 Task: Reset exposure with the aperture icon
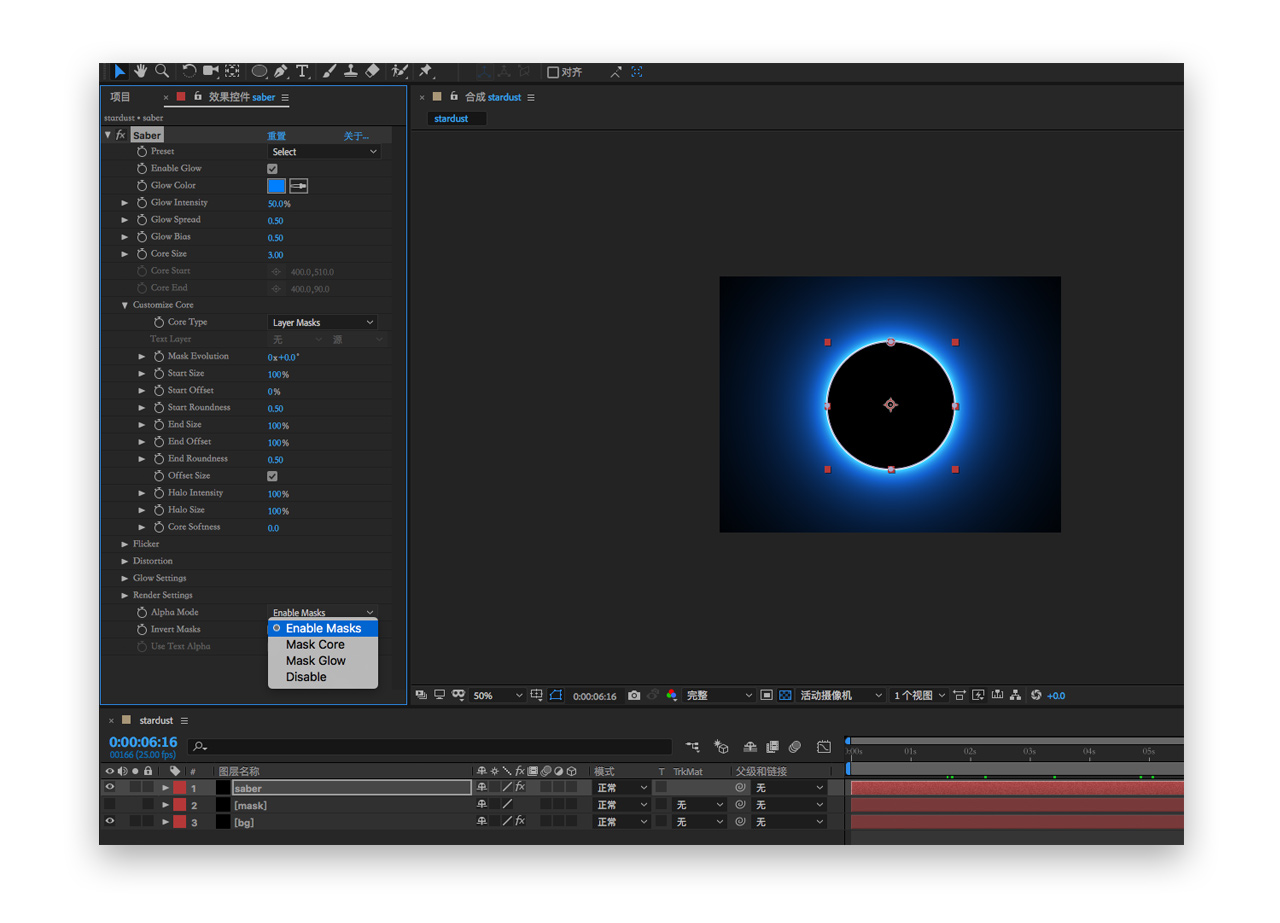[1036, 695]
